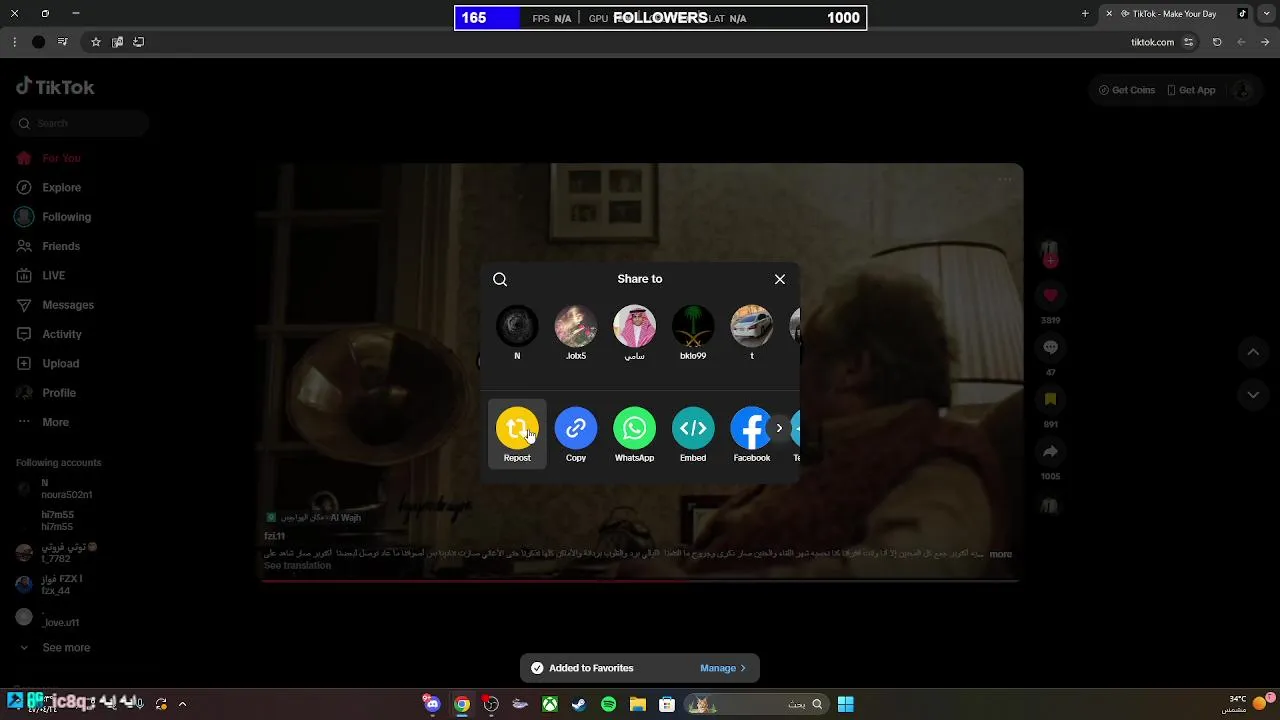Close the Share to dialog

(780, 279)
